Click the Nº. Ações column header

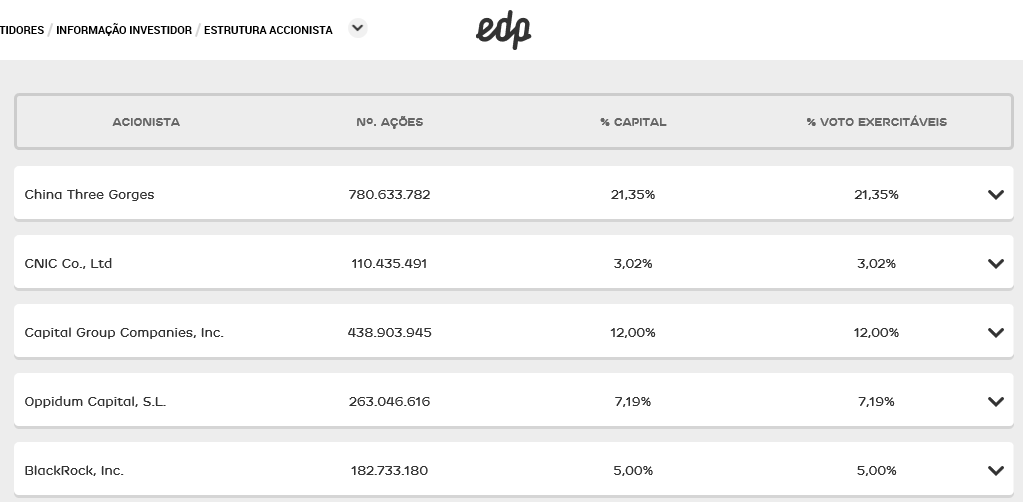click(x=390, y=122)
